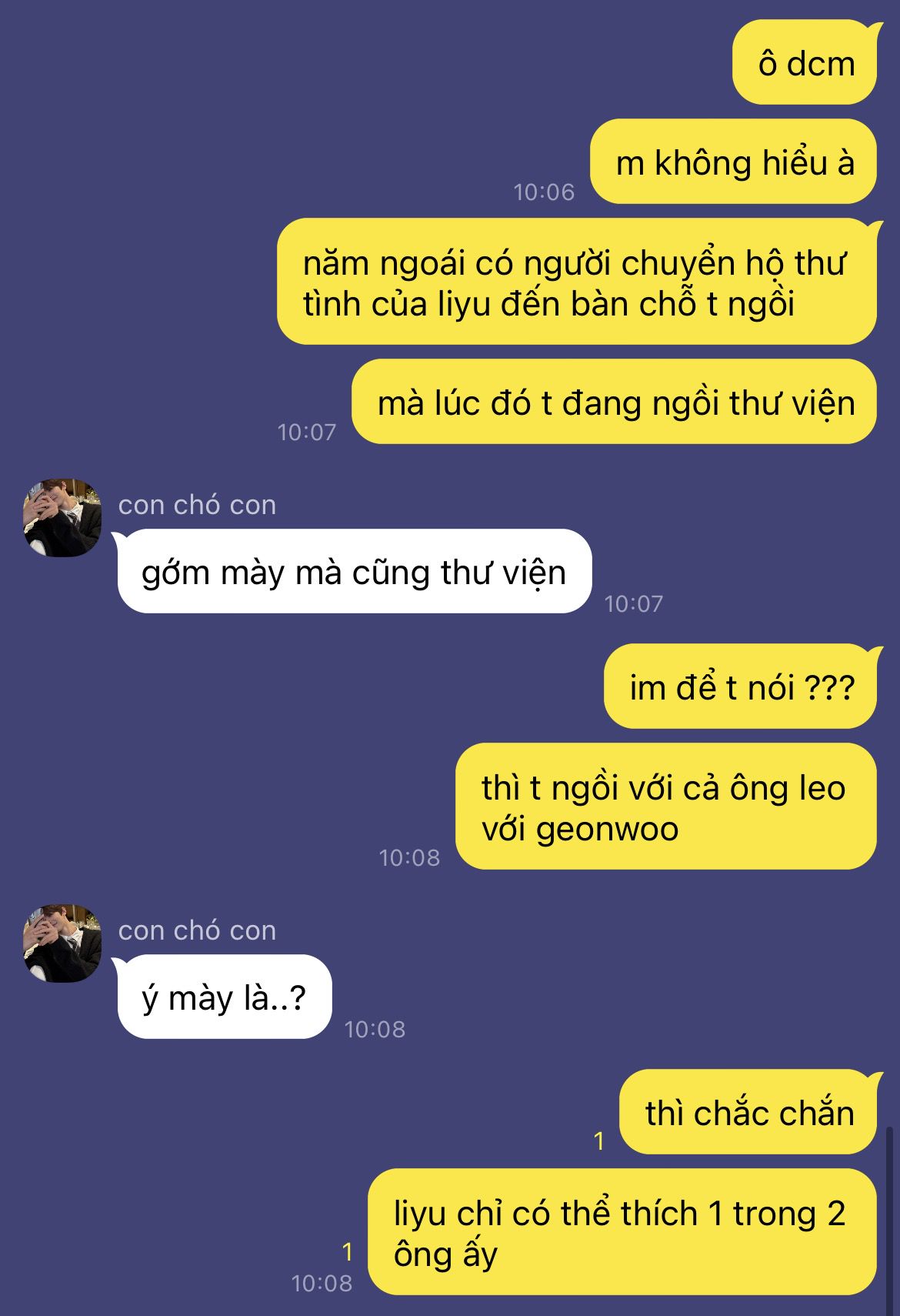Tap the 'liyu chỉ có thể thích' bubble

pos(622,1232)
